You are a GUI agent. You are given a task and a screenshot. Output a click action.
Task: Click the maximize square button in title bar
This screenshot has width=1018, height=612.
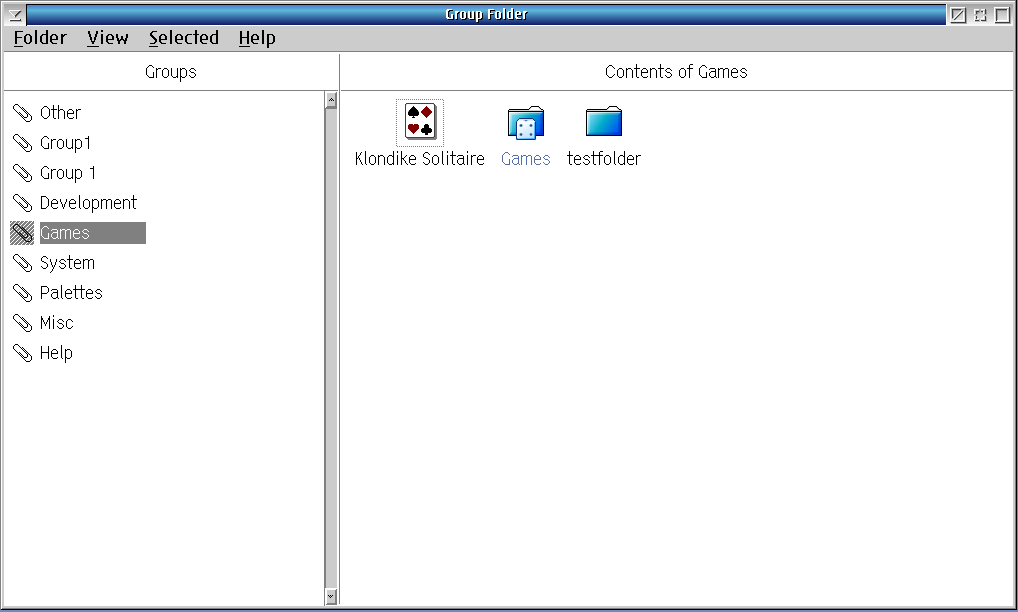(x=1002, y=14)
